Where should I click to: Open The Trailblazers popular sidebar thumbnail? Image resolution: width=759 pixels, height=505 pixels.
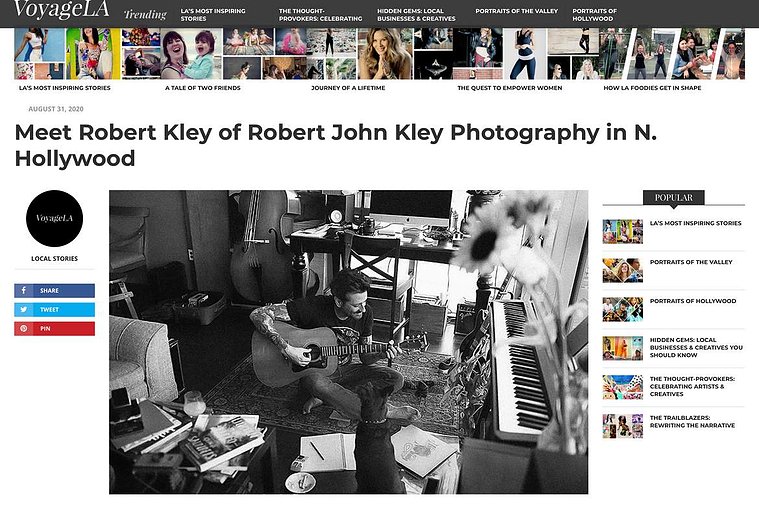pyautogui.click(x=622, y=426)
